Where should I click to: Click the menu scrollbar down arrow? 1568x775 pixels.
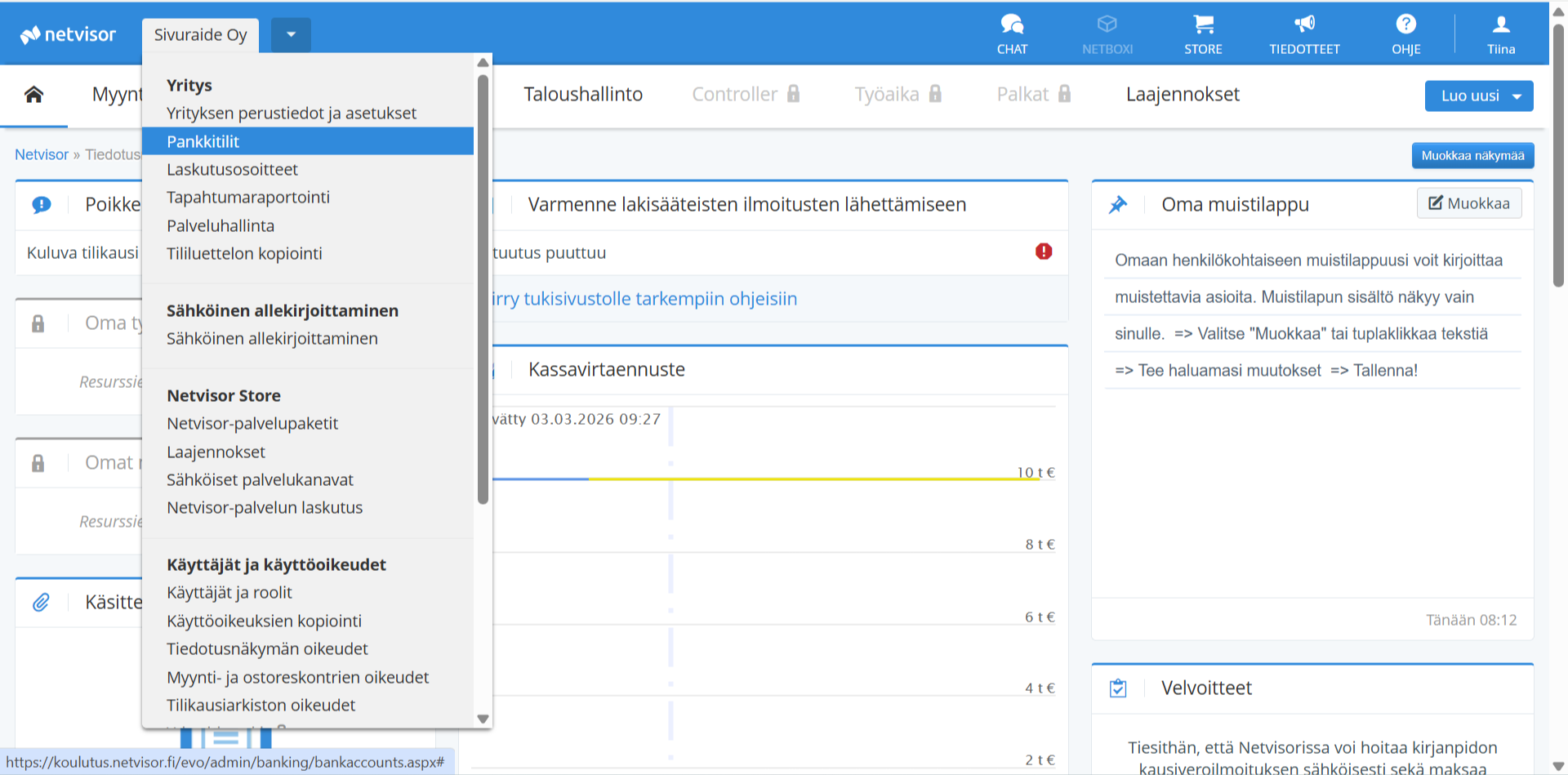[483, 719]
